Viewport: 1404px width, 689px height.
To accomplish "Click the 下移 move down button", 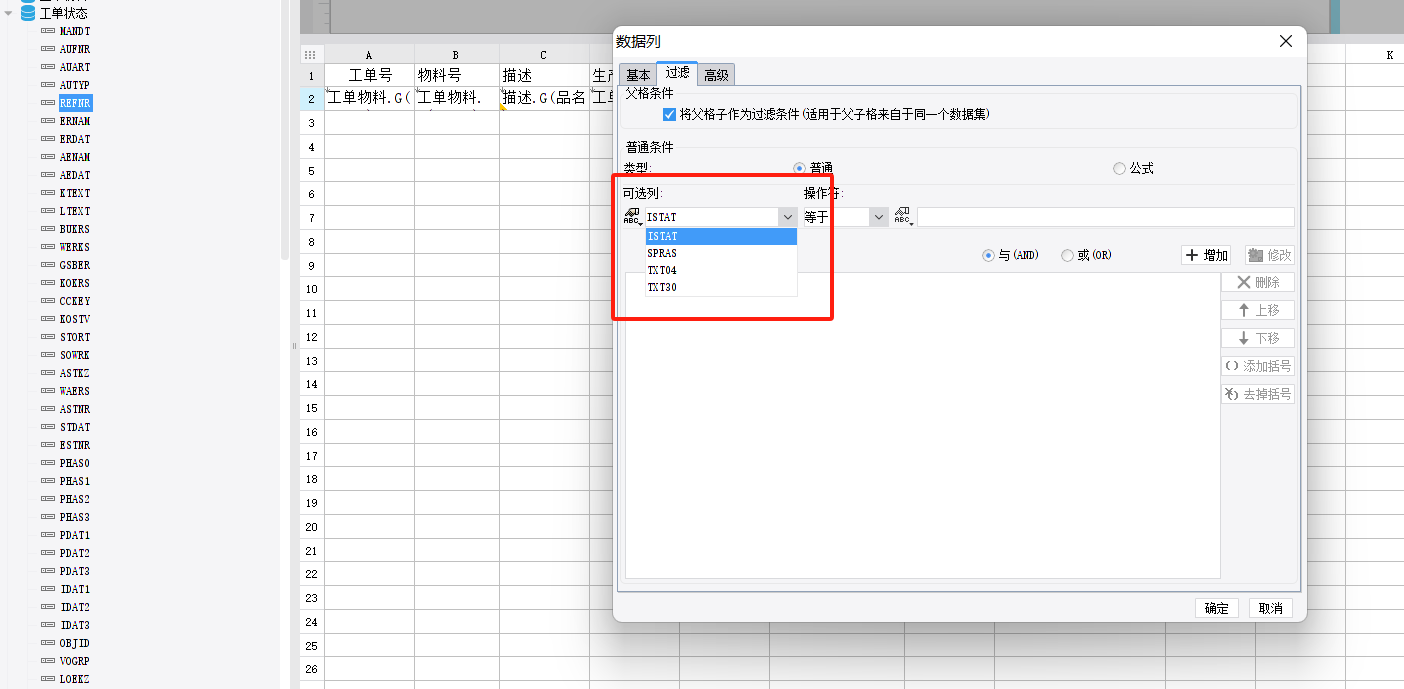I will pos(1258,338).
